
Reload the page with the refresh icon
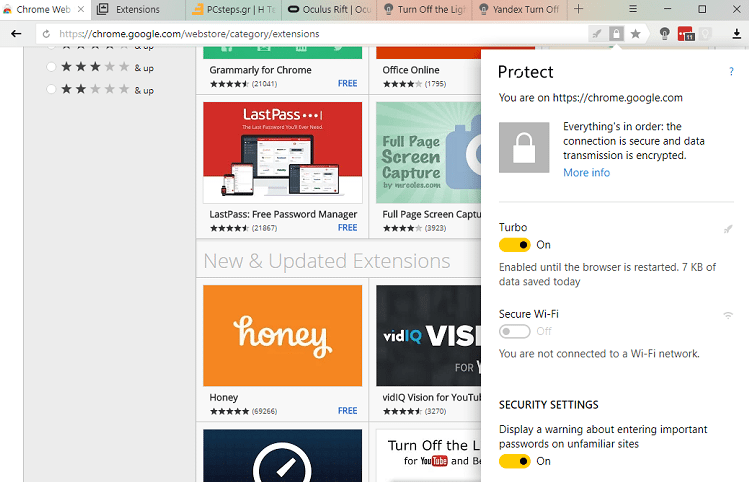[x=46, y=34]
